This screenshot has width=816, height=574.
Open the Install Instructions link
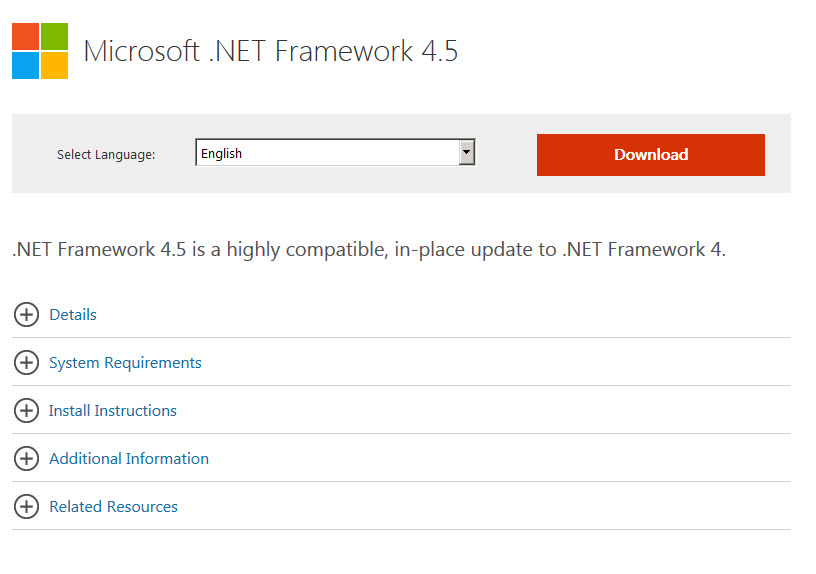pos(113,411)
